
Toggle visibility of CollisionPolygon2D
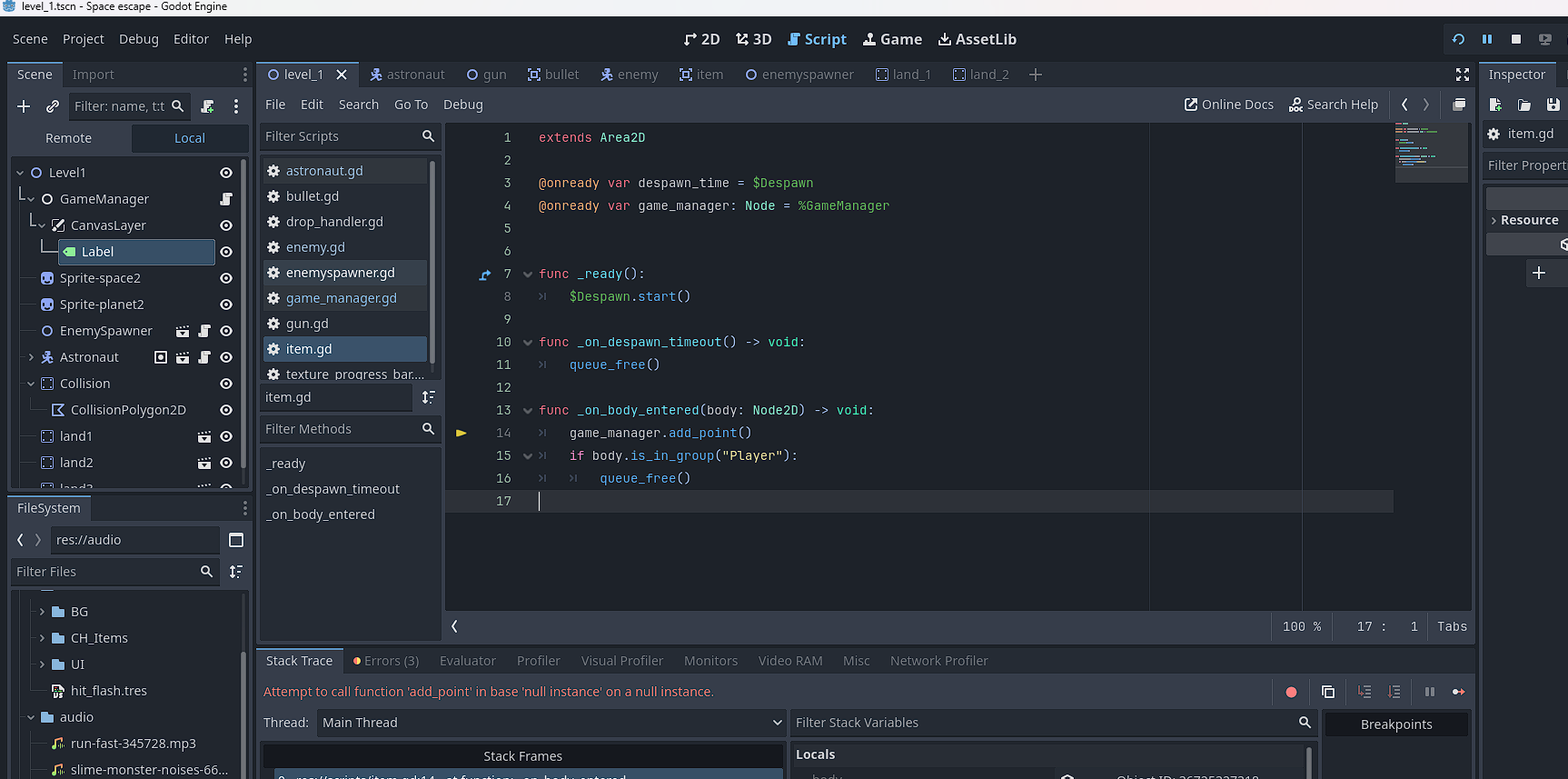click(x=226, y=410)
